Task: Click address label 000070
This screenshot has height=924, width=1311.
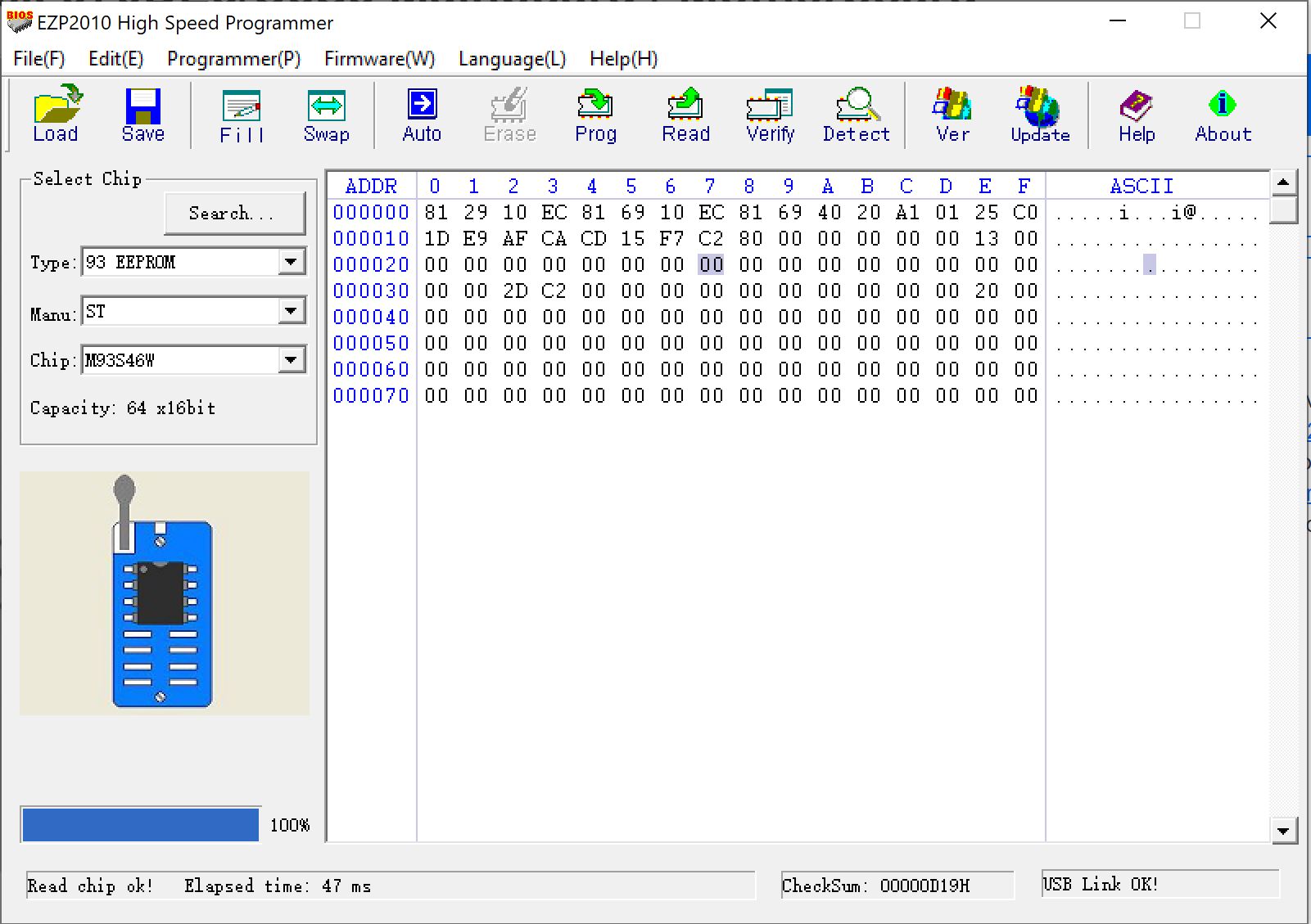Action: [x=371, y=395]
